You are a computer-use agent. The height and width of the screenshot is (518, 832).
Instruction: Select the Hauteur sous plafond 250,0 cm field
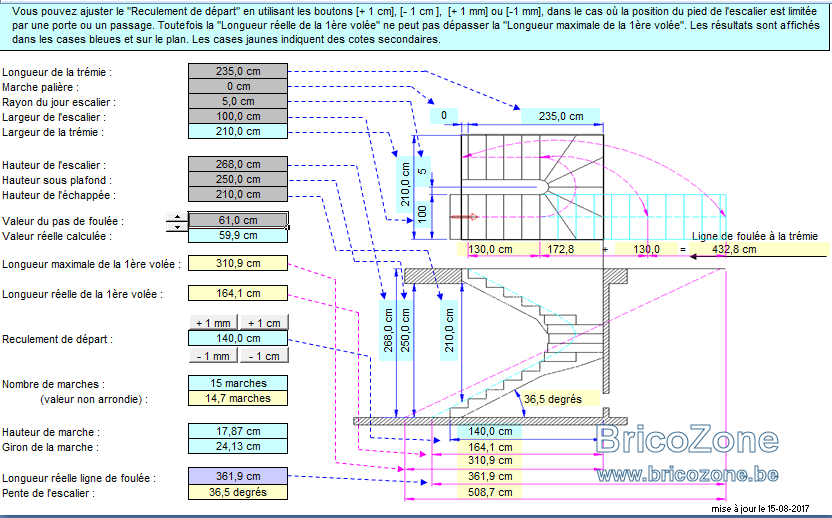pyautogui.click(x=238, y=179)
